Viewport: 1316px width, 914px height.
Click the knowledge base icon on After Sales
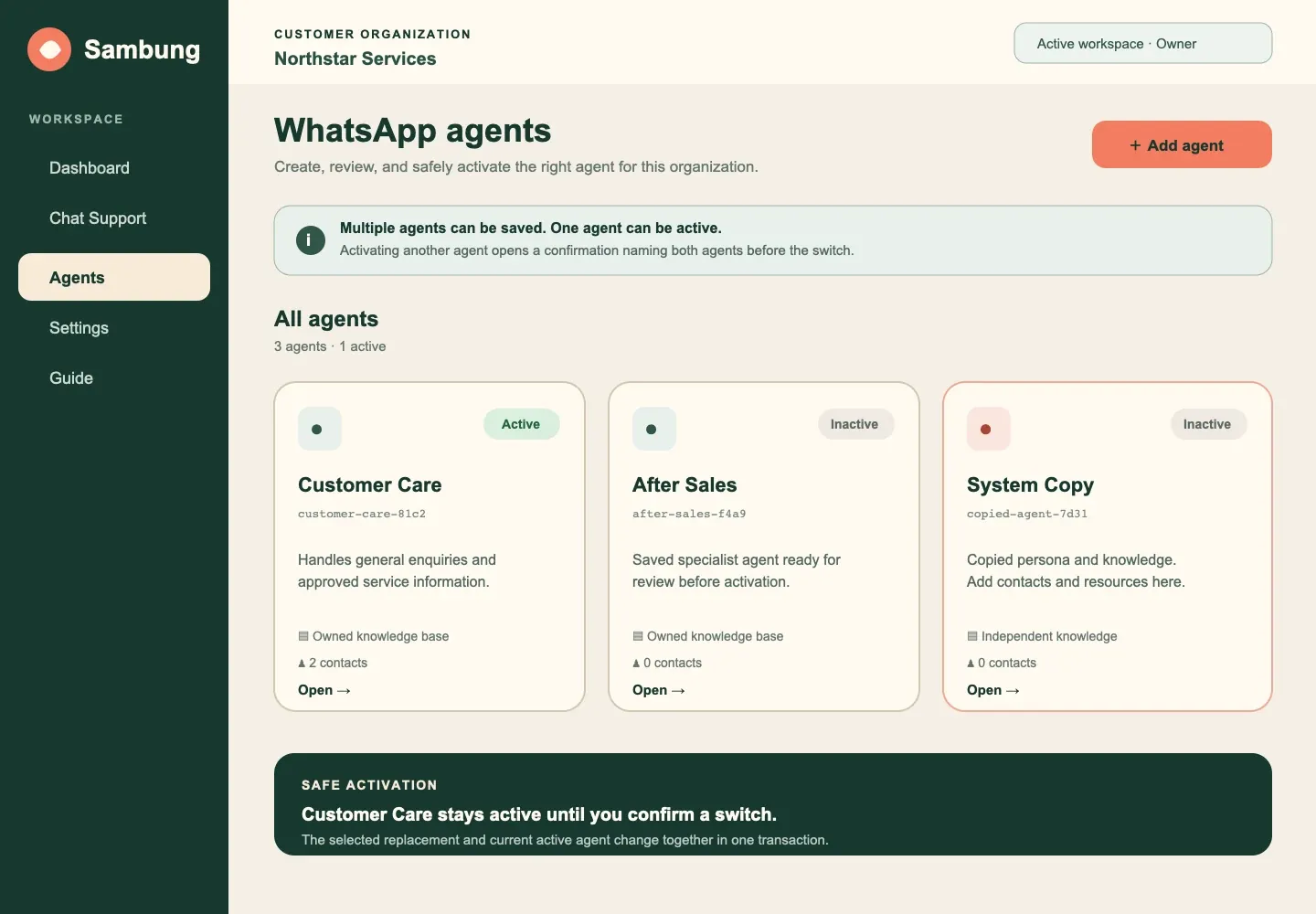[638, 636]
